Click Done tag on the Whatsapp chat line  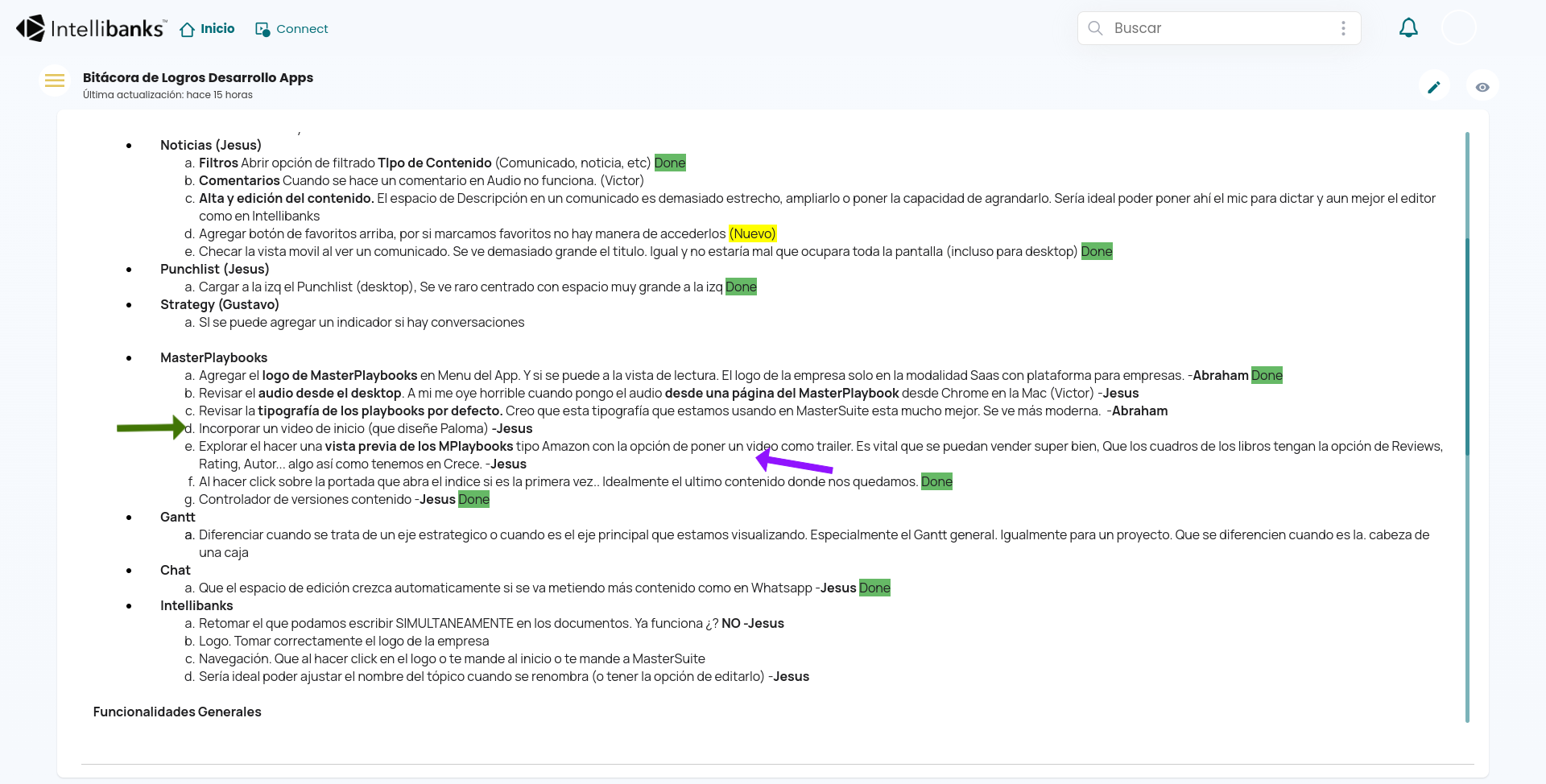point(874,588)
